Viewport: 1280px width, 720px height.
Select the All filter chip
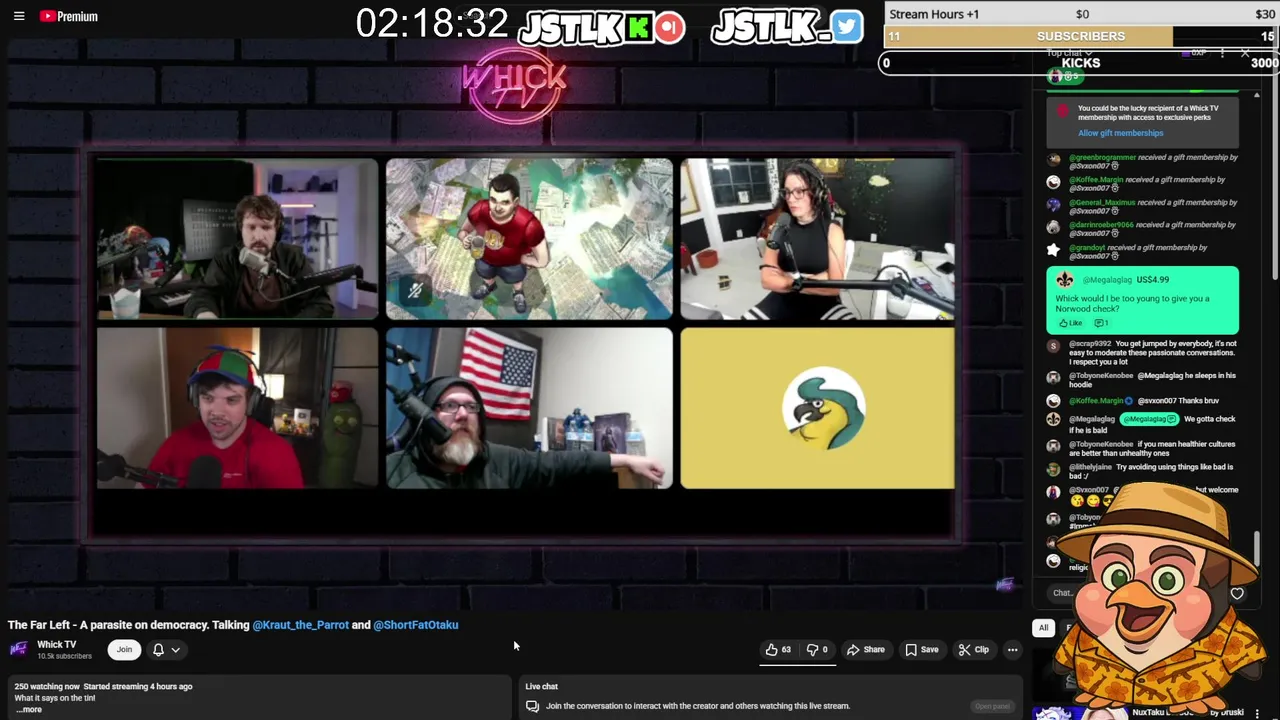[x=1043, y=628]
